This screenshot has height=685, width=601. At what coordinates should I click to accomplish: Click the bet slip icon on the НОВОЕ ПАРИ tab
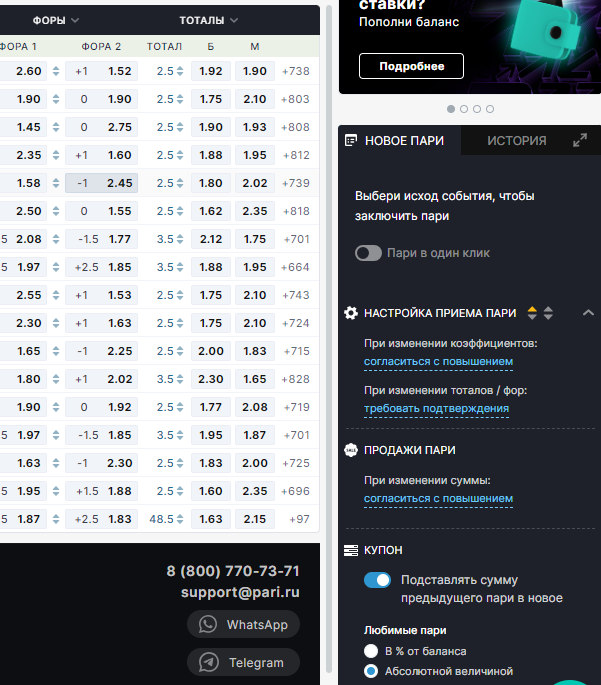[351, 141]
